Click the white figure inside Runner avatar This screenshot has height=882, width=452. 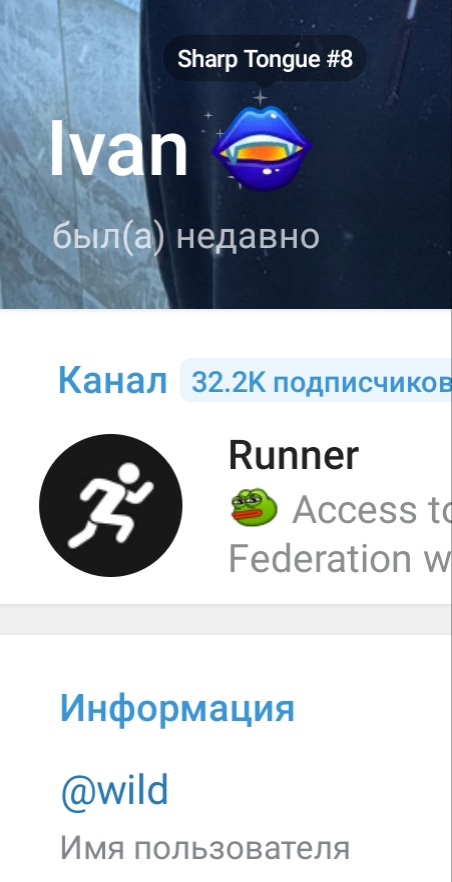(110, 505)
